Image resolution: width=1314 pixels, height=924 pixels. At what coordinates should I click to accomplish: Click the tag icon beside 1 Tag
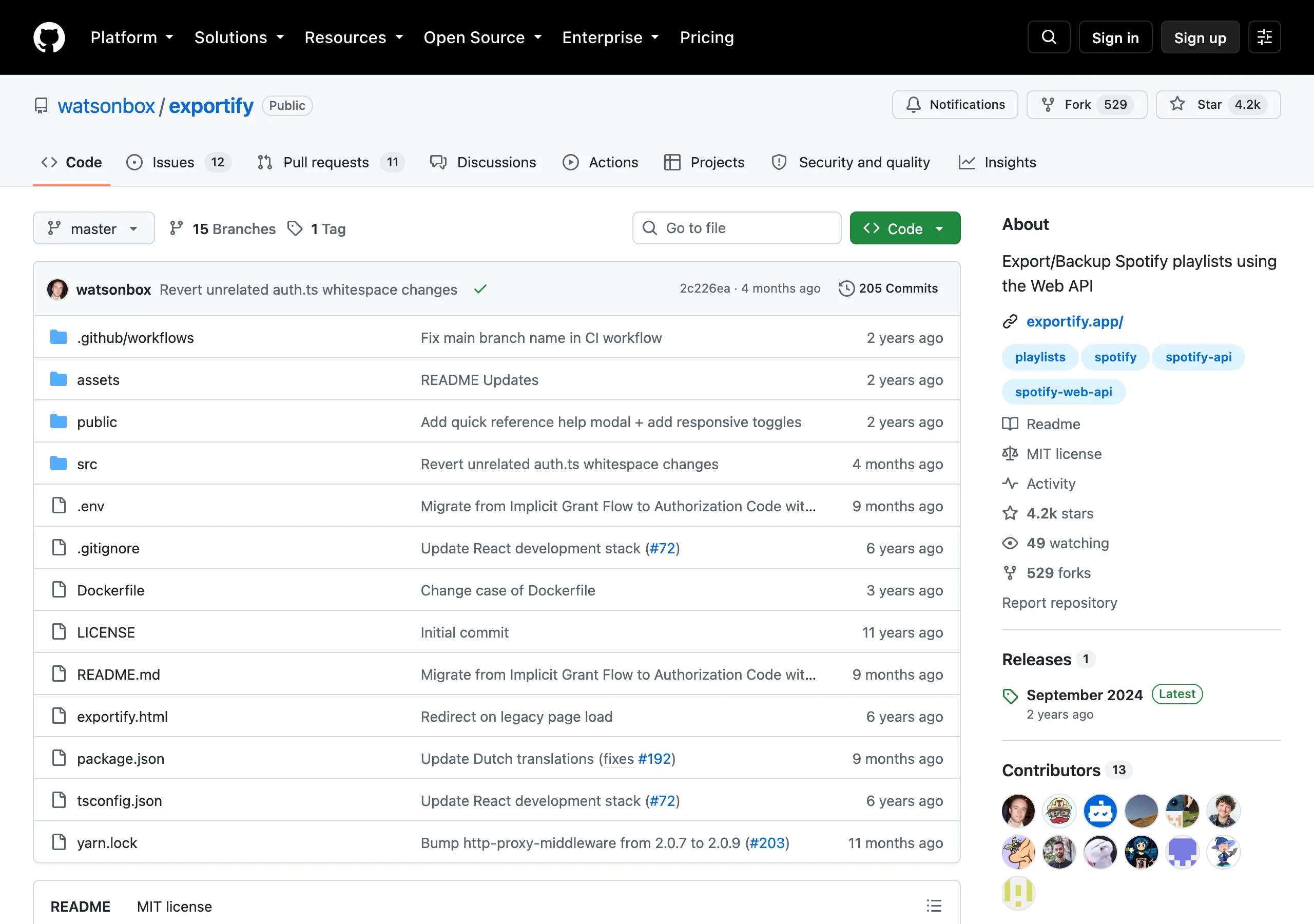(295, 228)
